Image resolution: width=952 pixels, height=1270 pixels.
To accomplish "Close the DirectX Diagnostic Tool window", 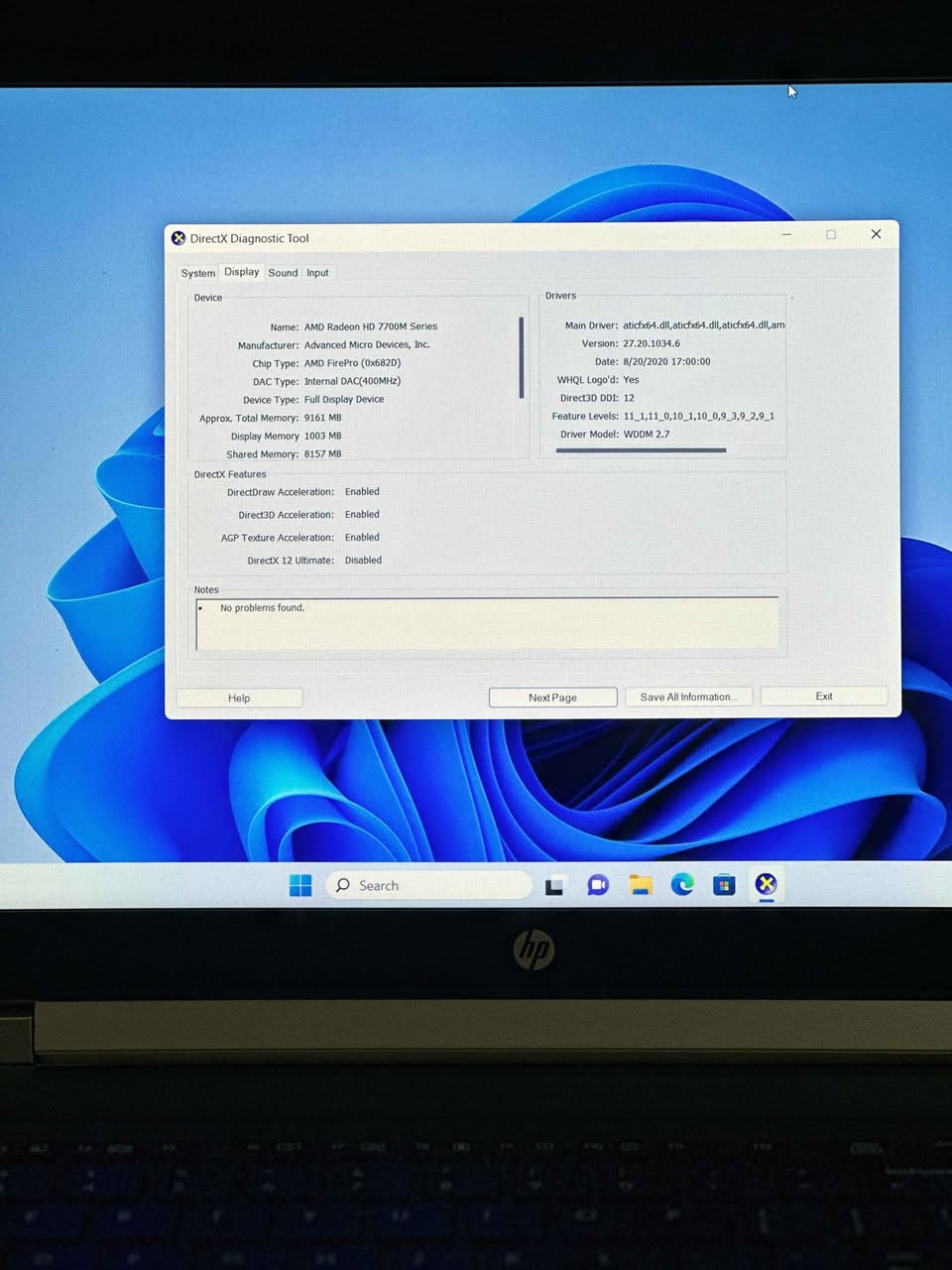I will coord(876,234).
